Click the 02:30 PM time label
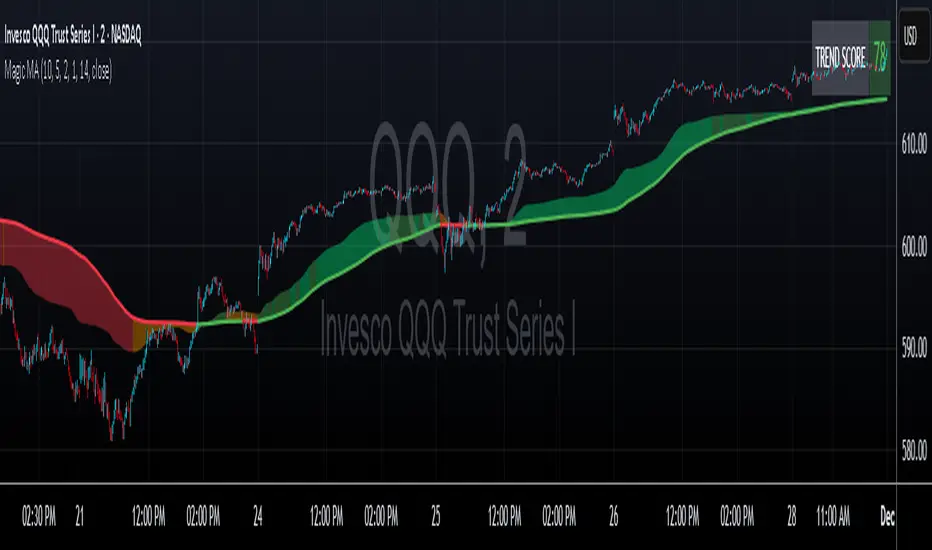This screenshot has width=932, height=550. click(x=39, y=517)
